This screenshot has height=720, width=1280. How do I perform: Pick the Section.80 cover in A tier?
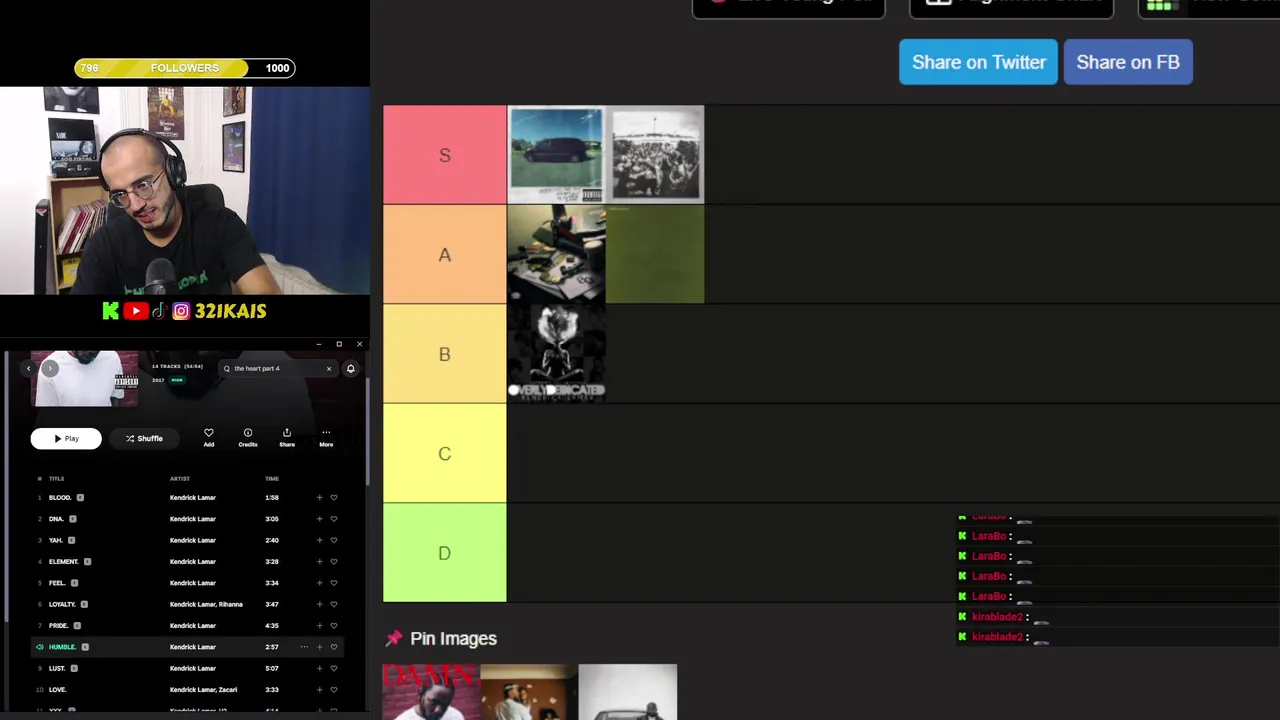click(556, 254)
